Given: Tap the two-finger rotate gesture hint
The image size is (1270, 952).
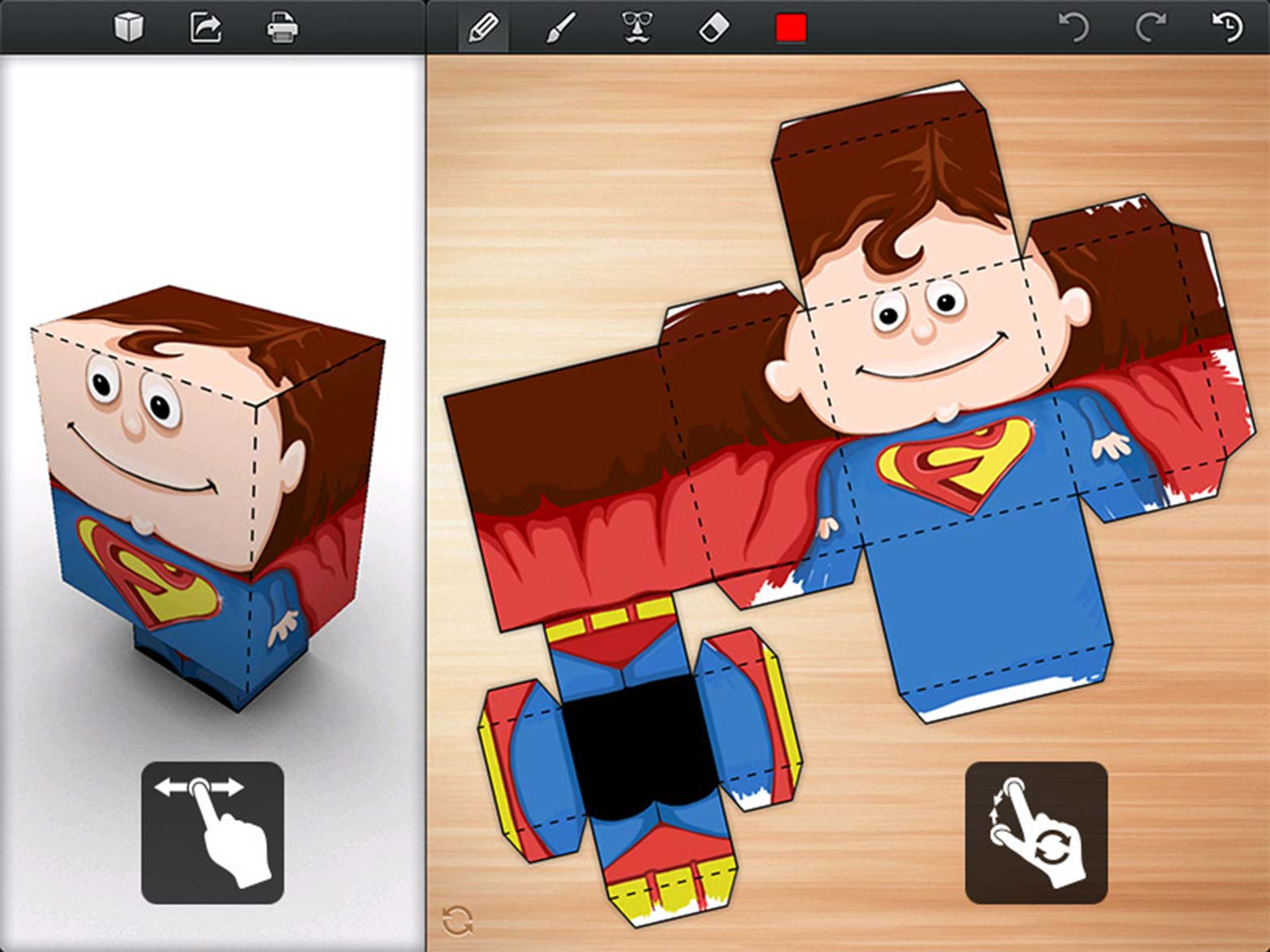Looking at the screenshot, I should tap(1036, 833).
